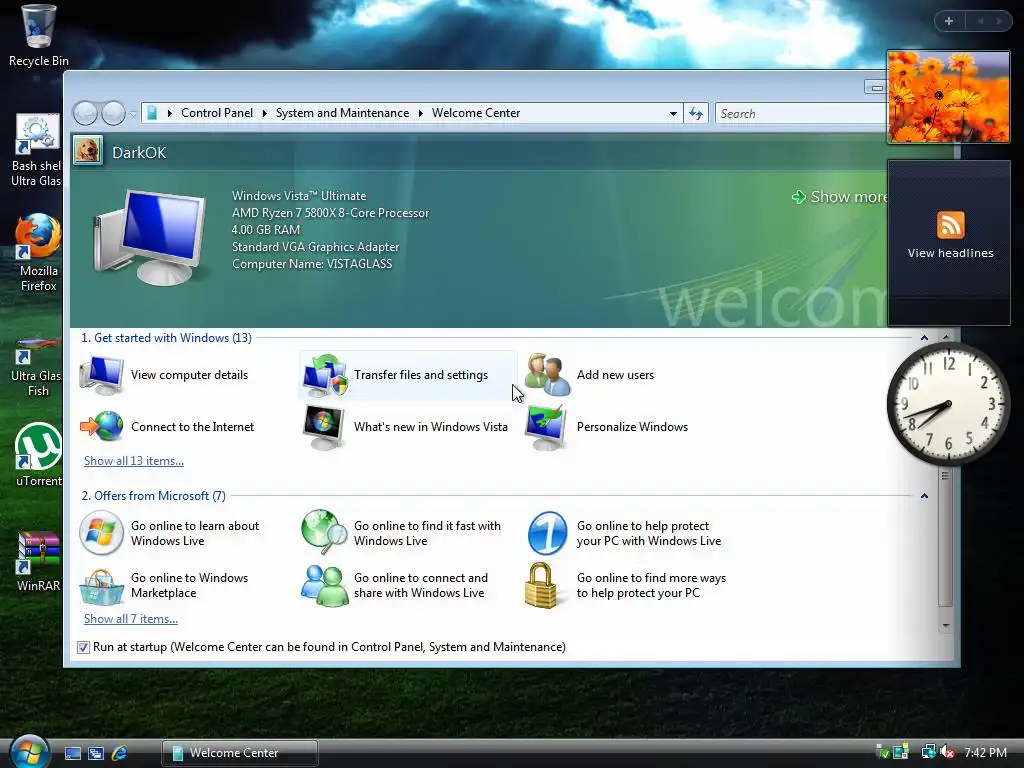The width and height of the screenshot is (1024, 768).
Task: Click the System and Maintenance breadcrumb
Action: pyautogui.click(x=342, y=113)
